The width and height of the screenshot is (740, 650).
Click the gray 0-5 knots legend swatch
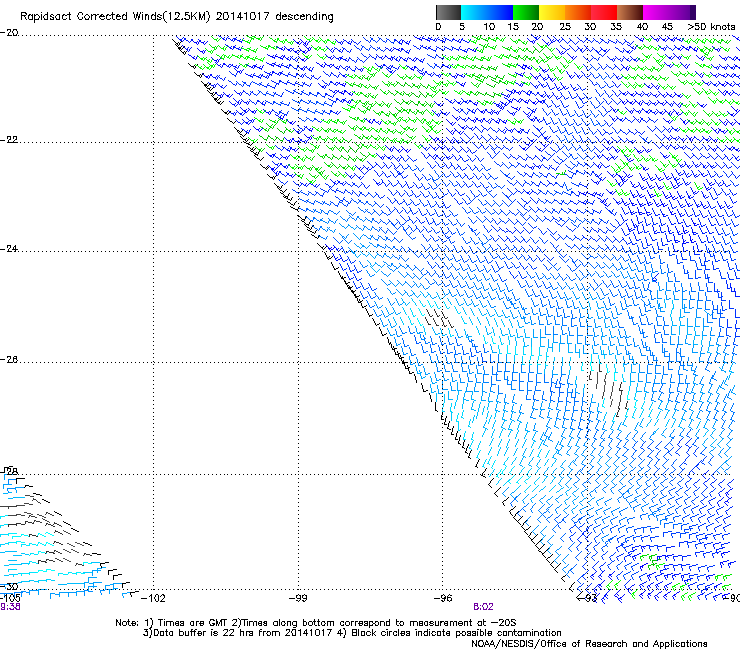click(x=448, y=12)
